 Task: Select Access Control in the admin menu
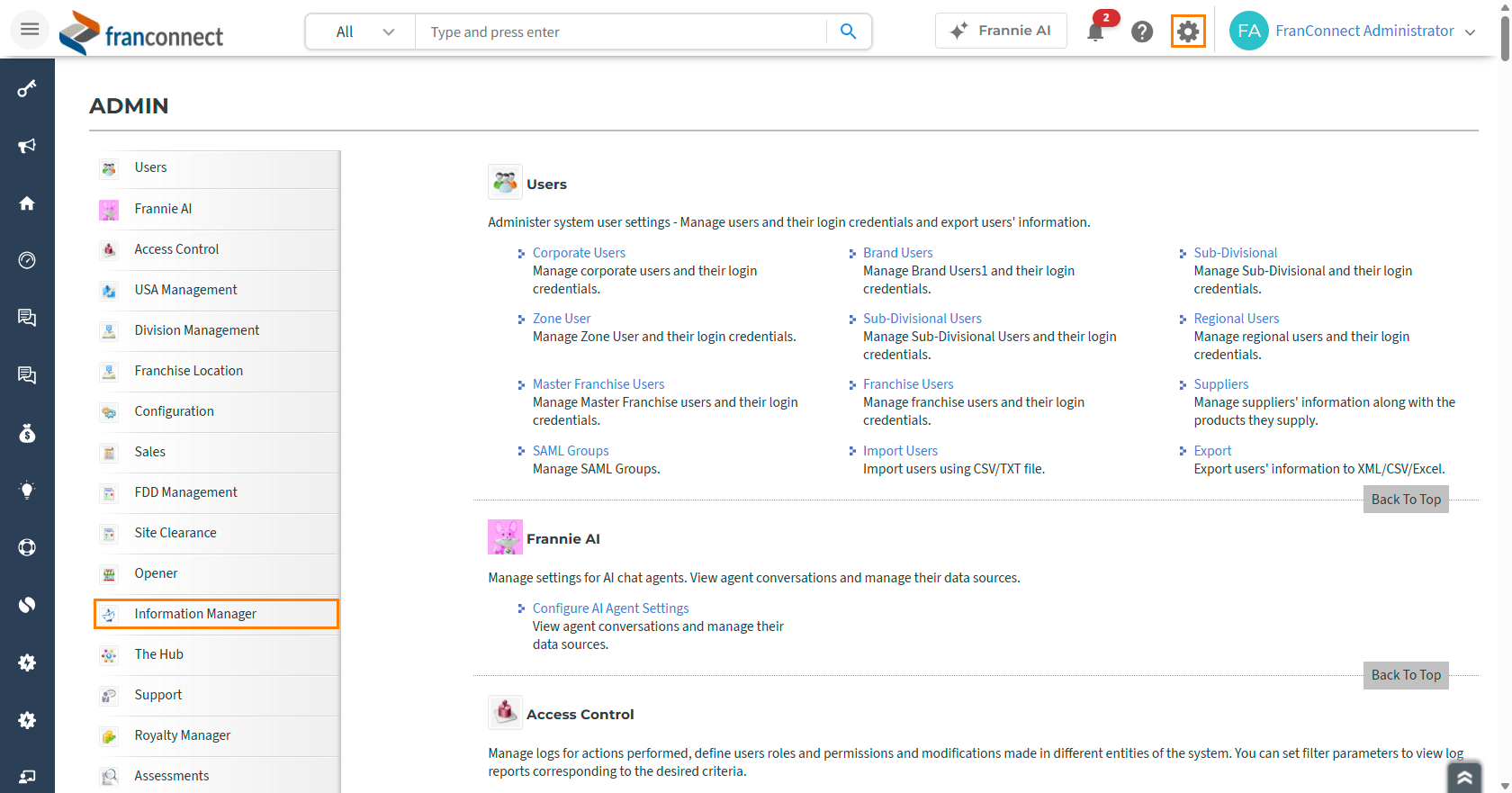tap(216, 249)
